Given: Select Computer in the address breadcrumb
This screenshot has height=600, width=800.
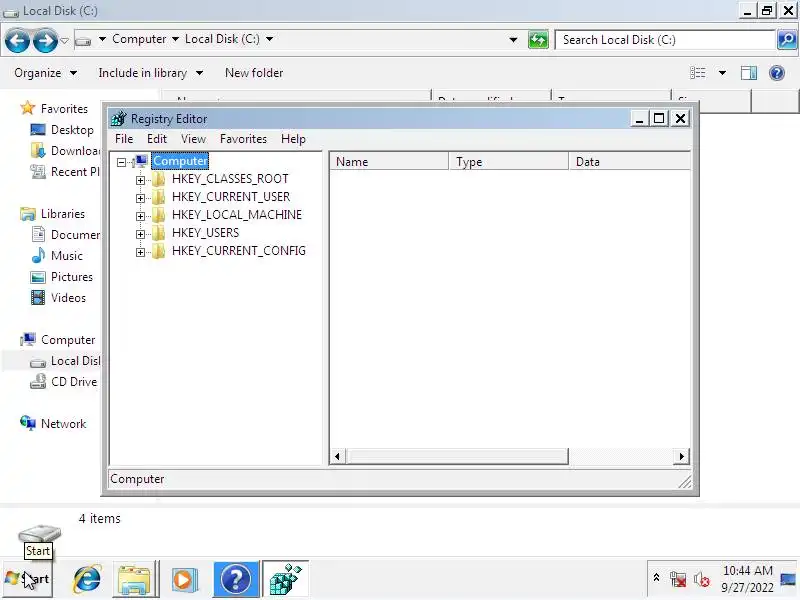Looking at the screenshot, I should (139, 39).
